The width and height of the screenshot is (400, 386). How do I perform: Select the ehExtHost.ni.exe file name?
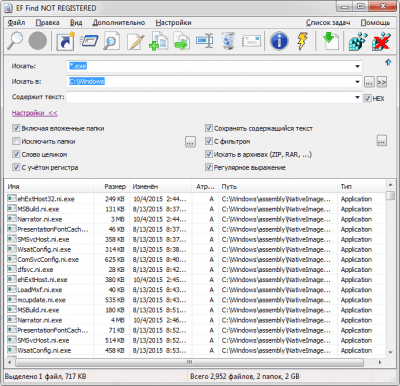[42, 280]
